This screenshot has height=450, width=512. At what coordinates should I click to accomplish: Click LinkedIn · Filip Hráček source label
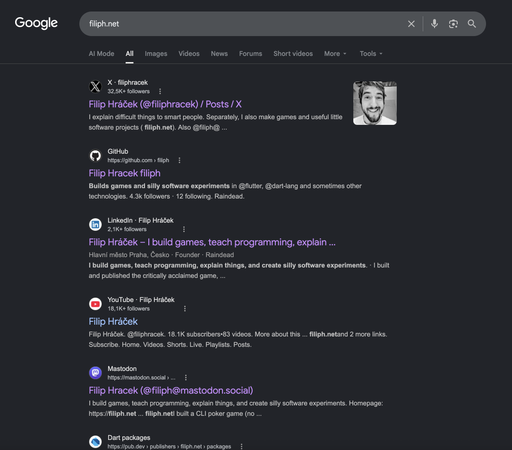(140, 220)
